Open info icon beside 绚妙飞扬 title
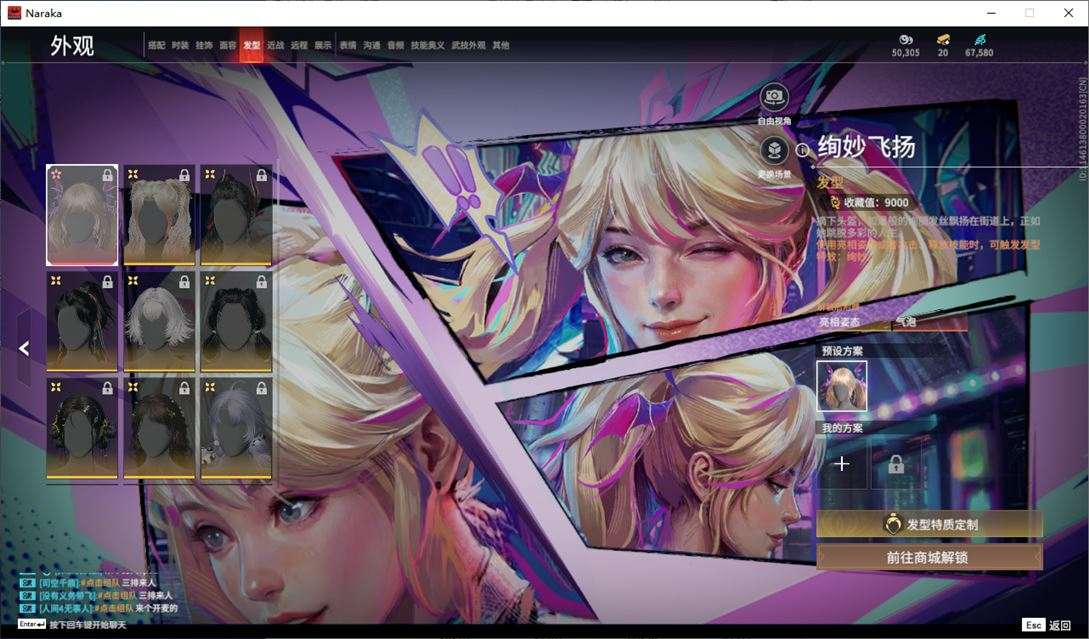1089x639 pixels. coord(802,149)
